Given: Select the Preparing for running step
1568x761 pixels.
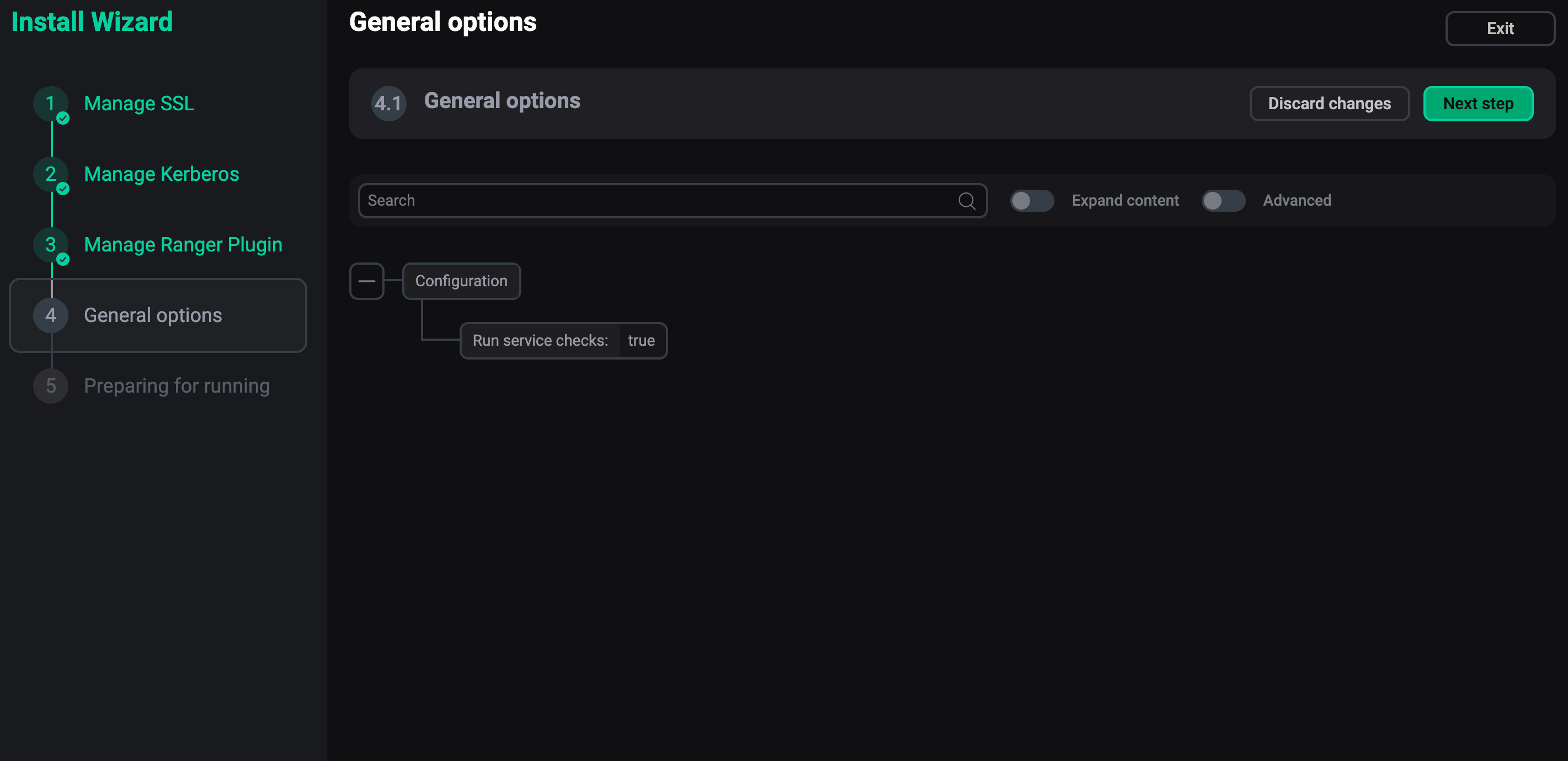Looking at the screenshot, I should 177,385.
